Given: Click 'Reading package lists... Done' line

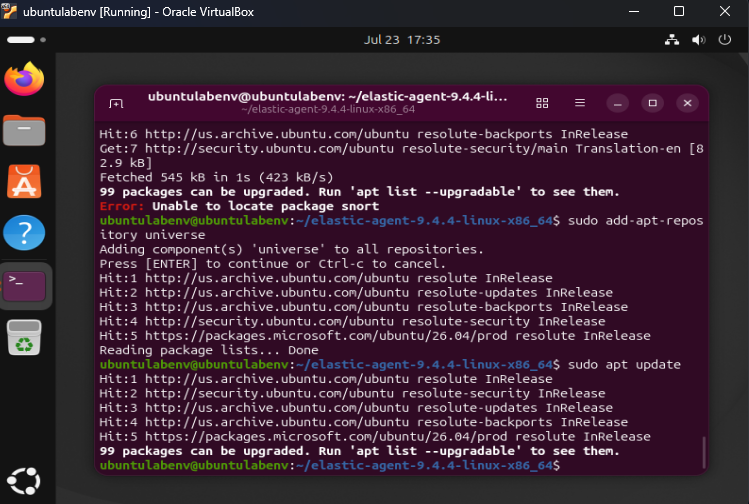Looking at the screenshot, I should coord(209,350).
